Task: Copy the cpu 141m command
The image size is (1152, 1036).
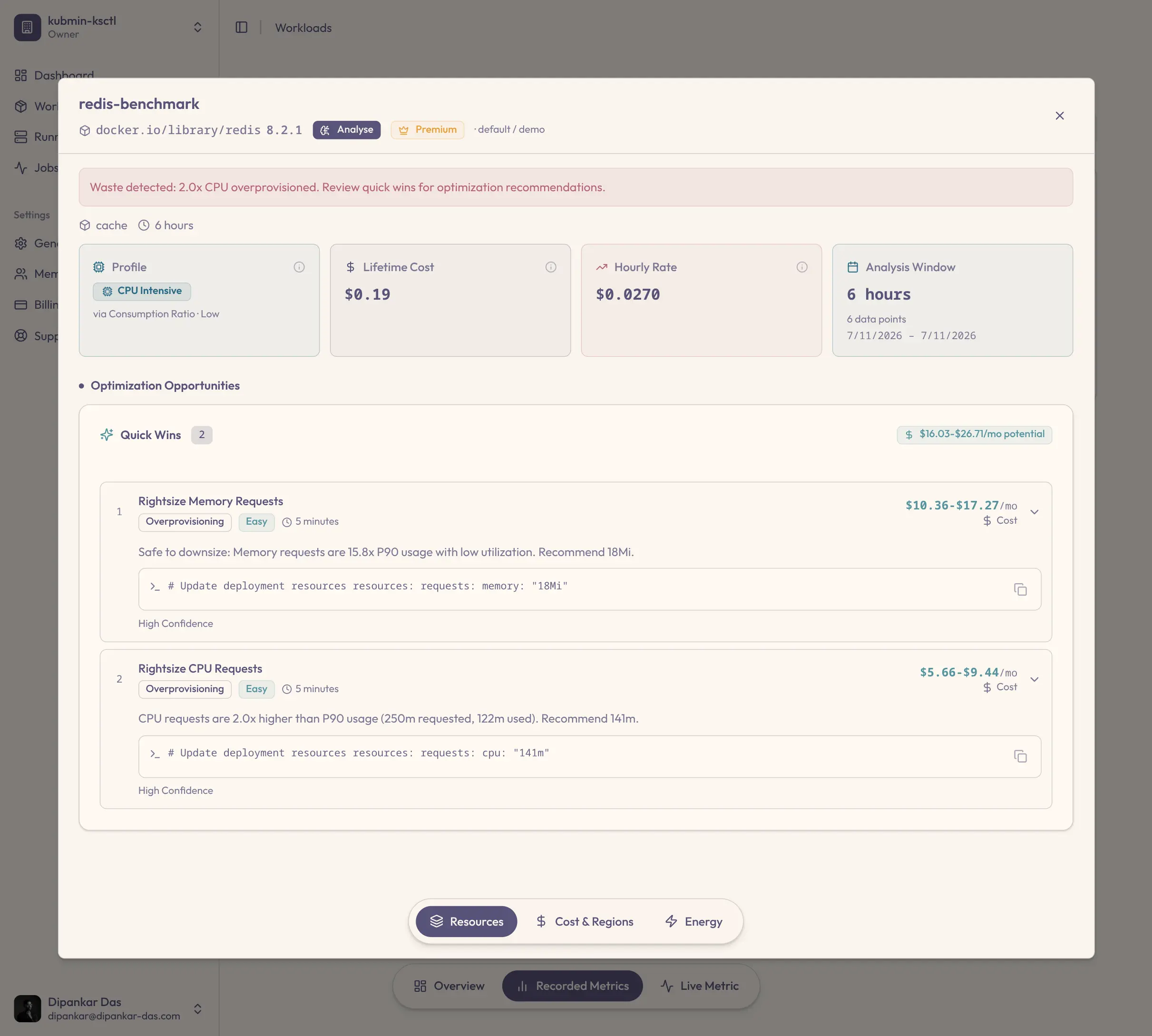Action: (1020, 756)
